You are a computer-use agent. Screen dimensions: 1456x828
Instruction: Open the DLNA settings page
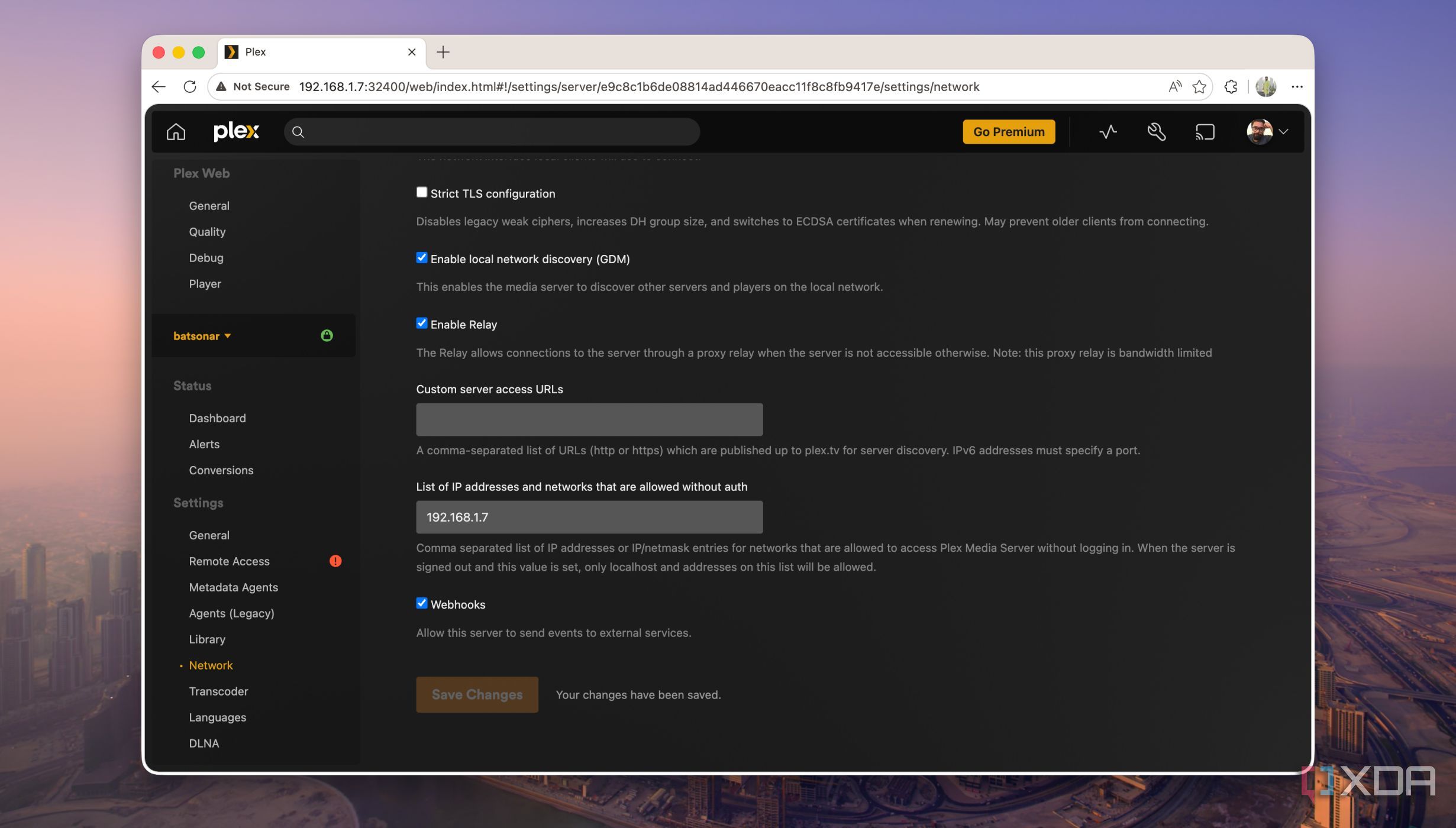(x=204, y=743)
